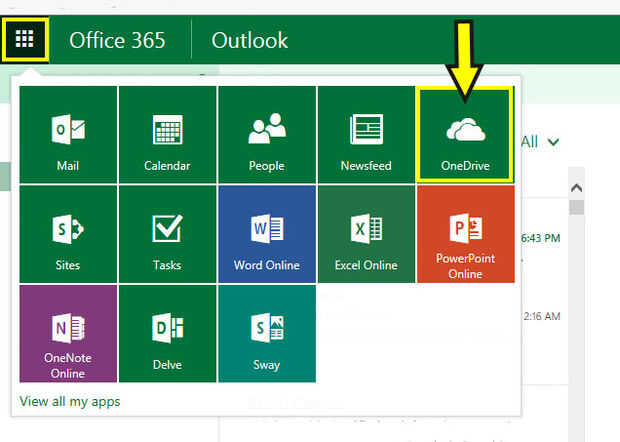Launch the OneNote Online tile
The height and width of the screenshot is (442, 620).
[68, 334]
